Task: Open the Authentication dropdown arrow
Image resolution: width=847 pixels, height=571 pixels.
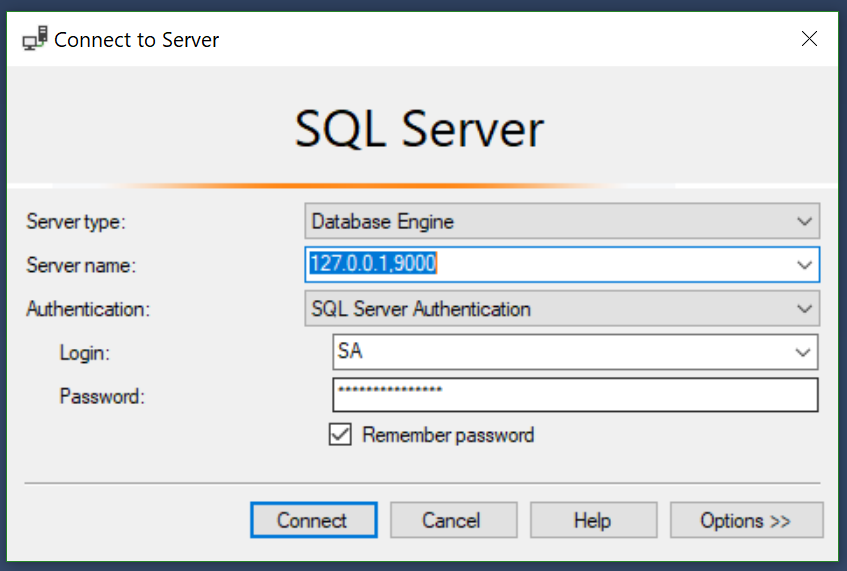Action: click(804, 309)
